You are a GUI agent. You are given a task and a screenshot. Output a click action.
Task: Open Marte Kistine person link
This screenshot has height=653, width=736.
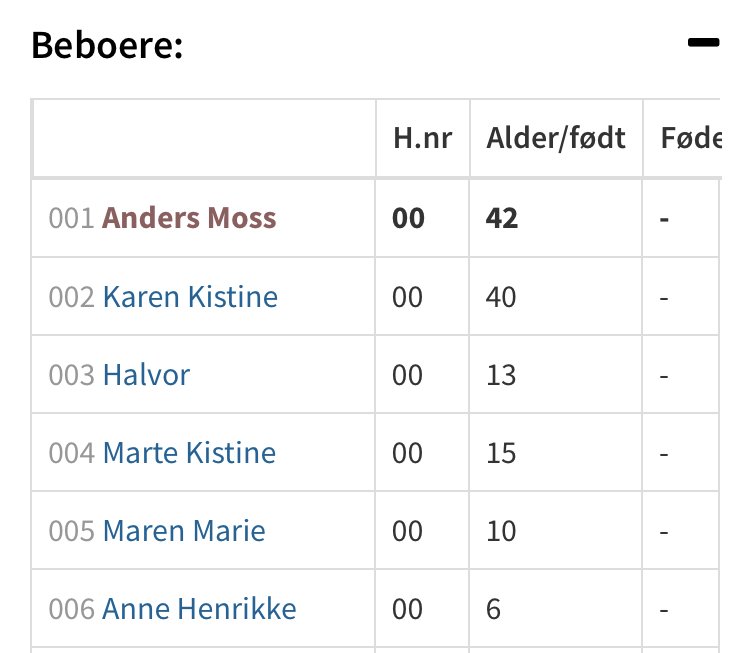point(189,453)
